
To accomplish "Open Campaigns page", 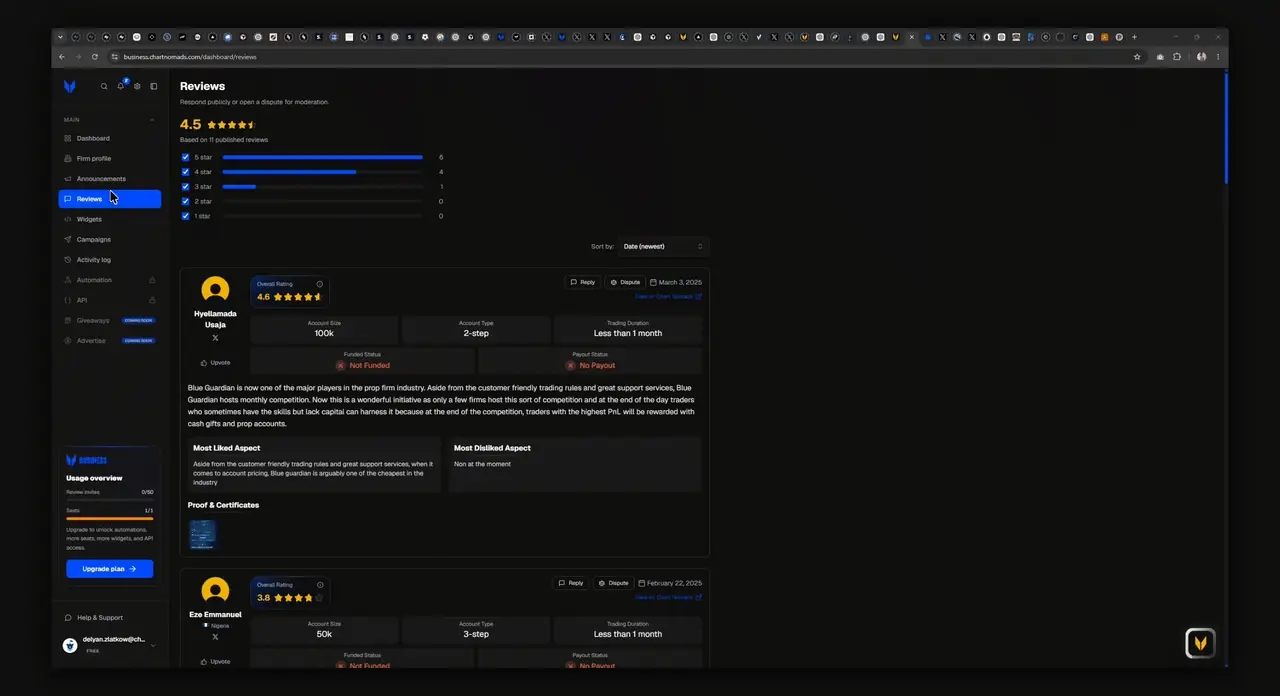I will tap(109, 239).
